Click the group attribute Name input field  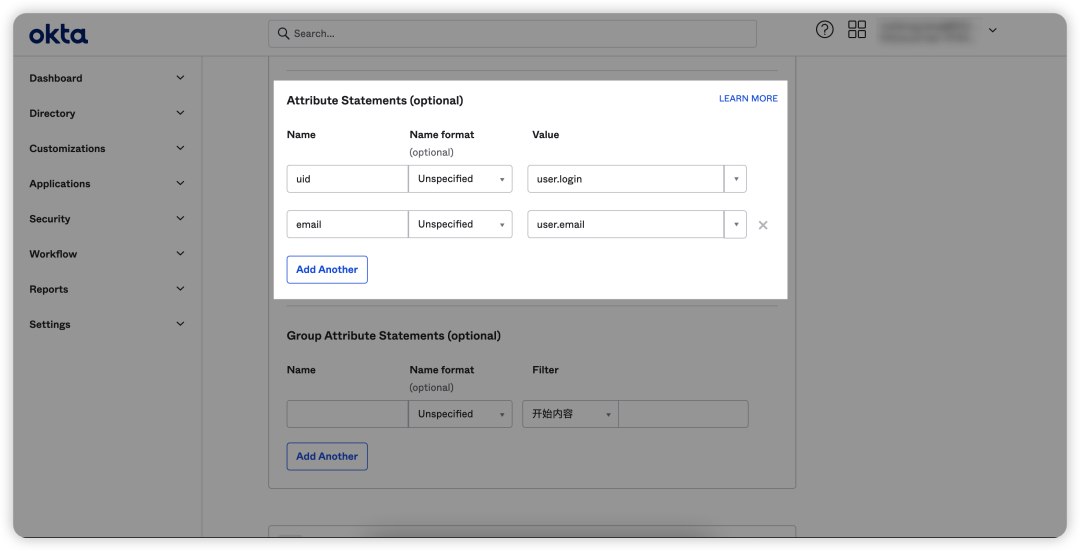coord(347,414)
